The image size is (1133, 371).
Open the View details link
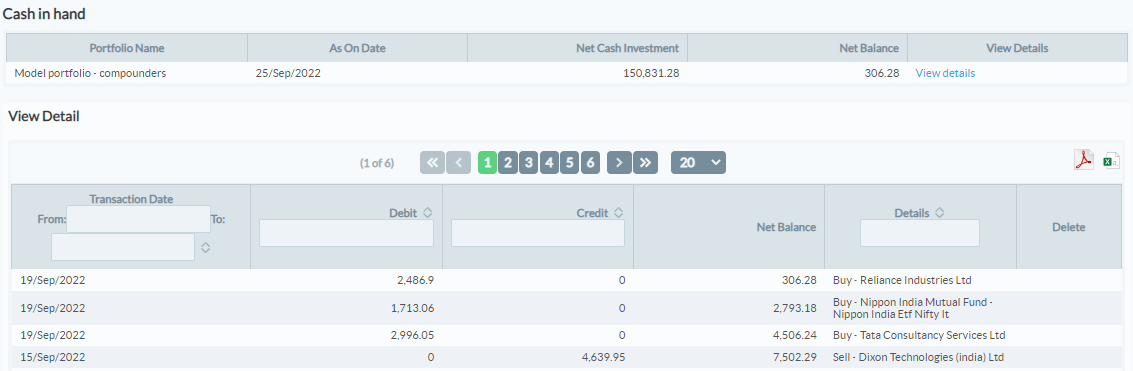point(945,73)
